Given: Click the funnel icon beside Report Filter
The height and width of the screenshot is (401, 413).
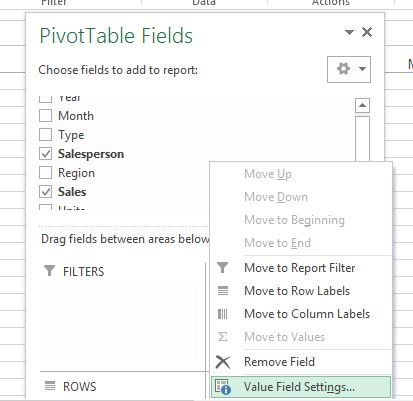Looking at the screenshot, I should coord(222,268).
